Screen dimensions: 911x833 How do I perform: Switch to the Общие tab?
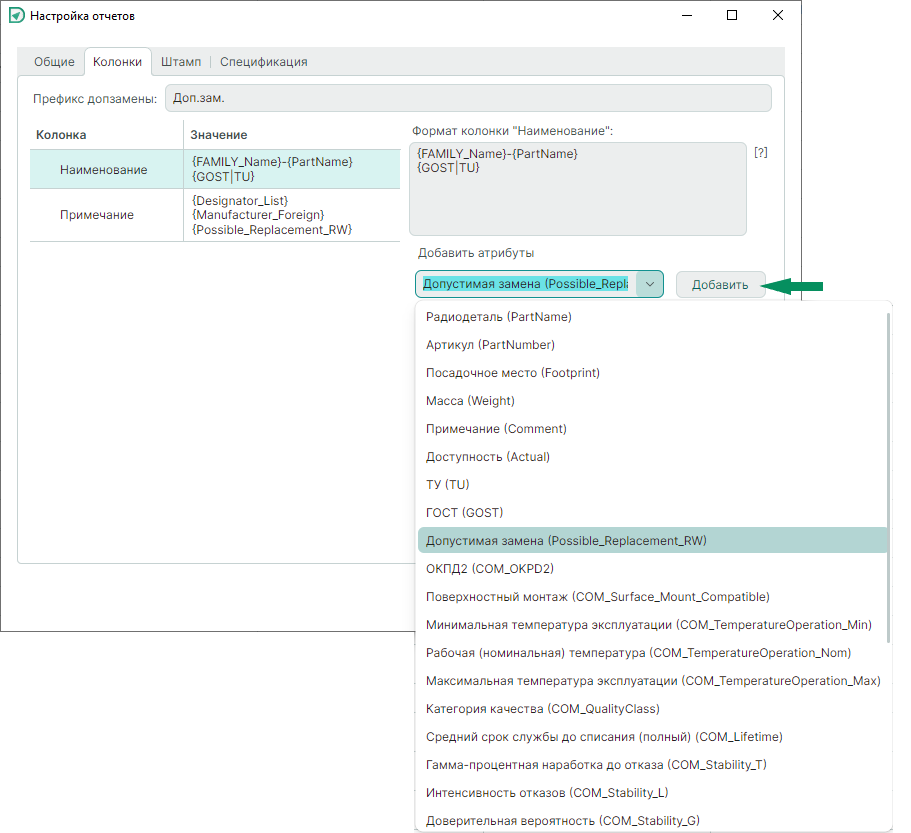tap(54, 62)
